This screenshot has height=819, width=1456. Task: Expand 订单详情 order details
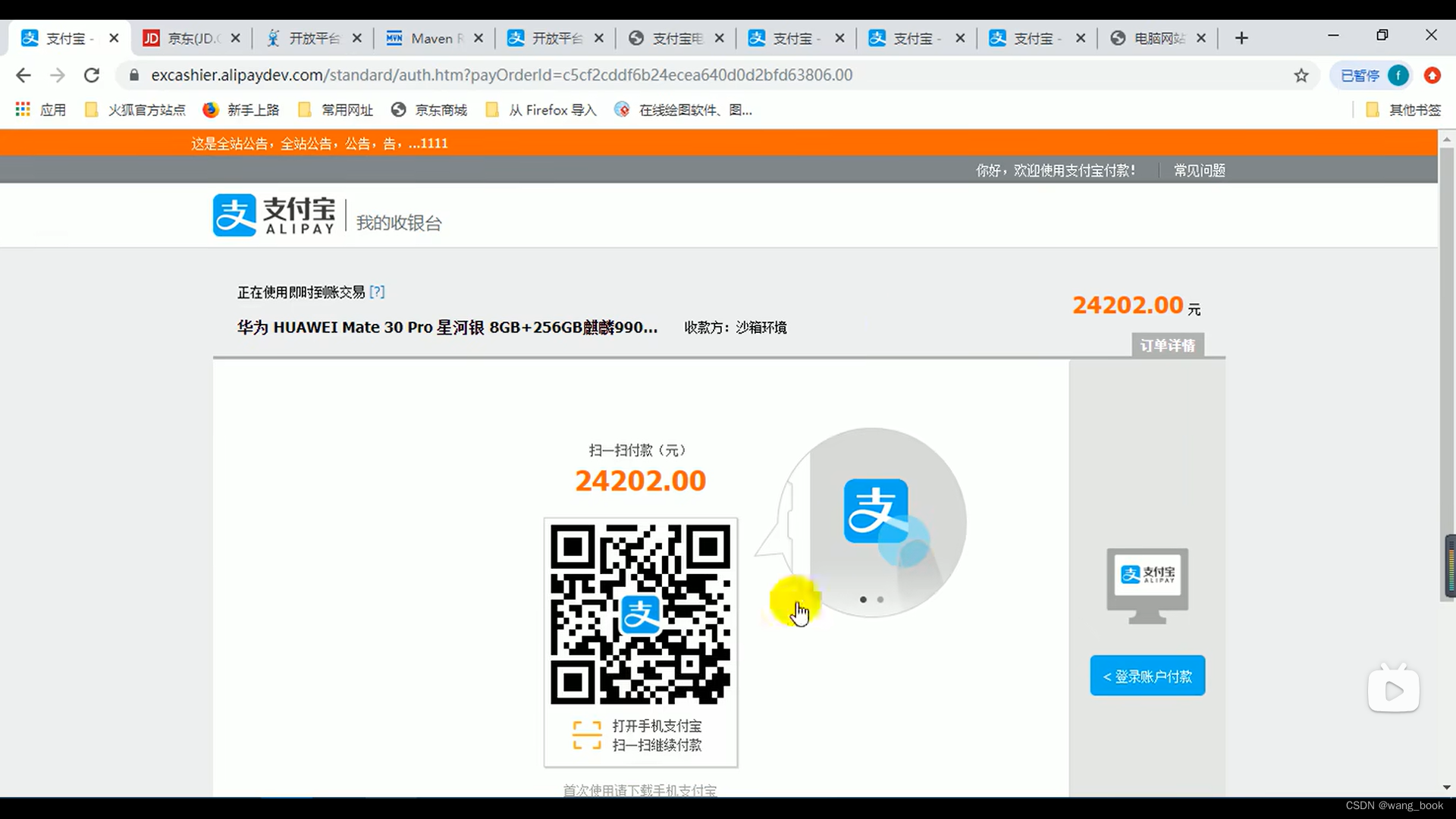(x=1167, y=346)
